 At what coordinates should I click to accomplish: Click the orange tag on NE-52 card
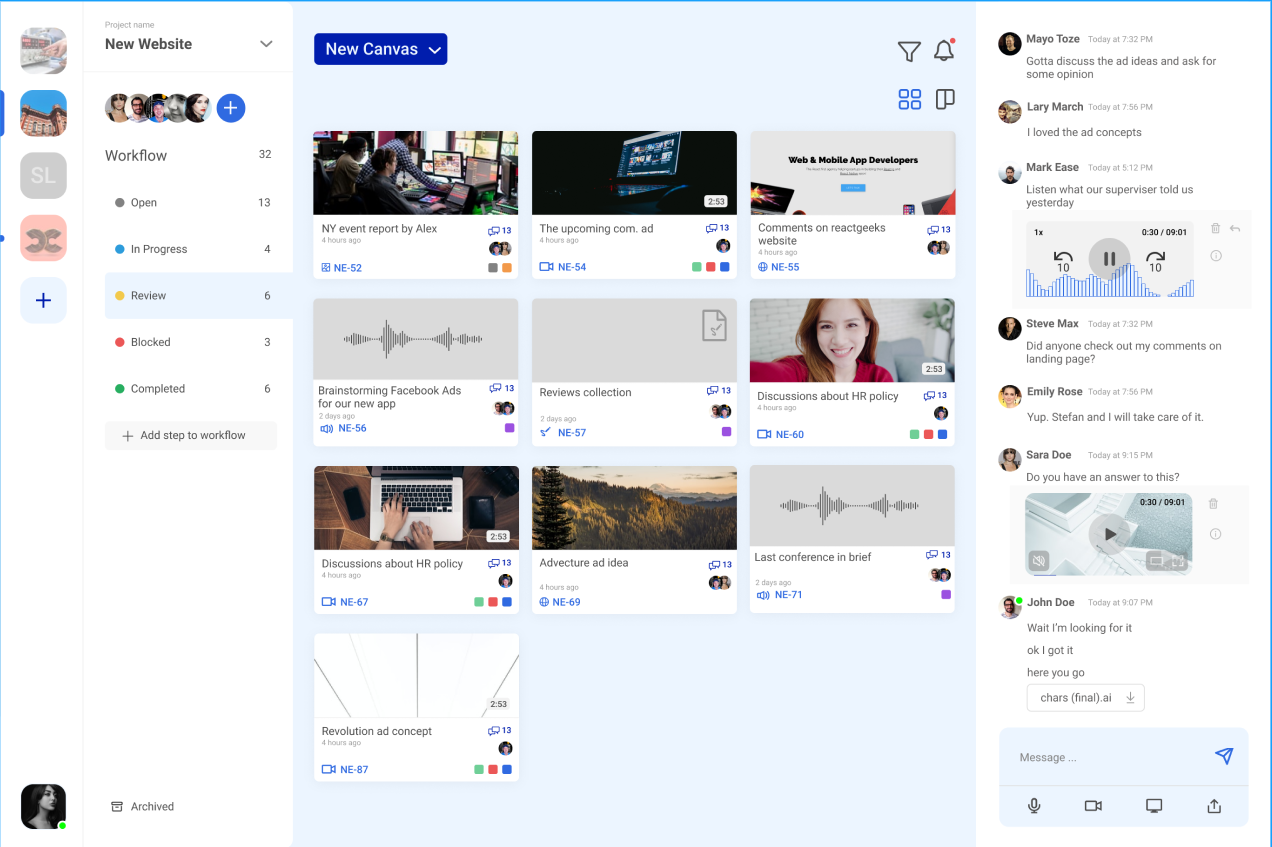[507, 268]
